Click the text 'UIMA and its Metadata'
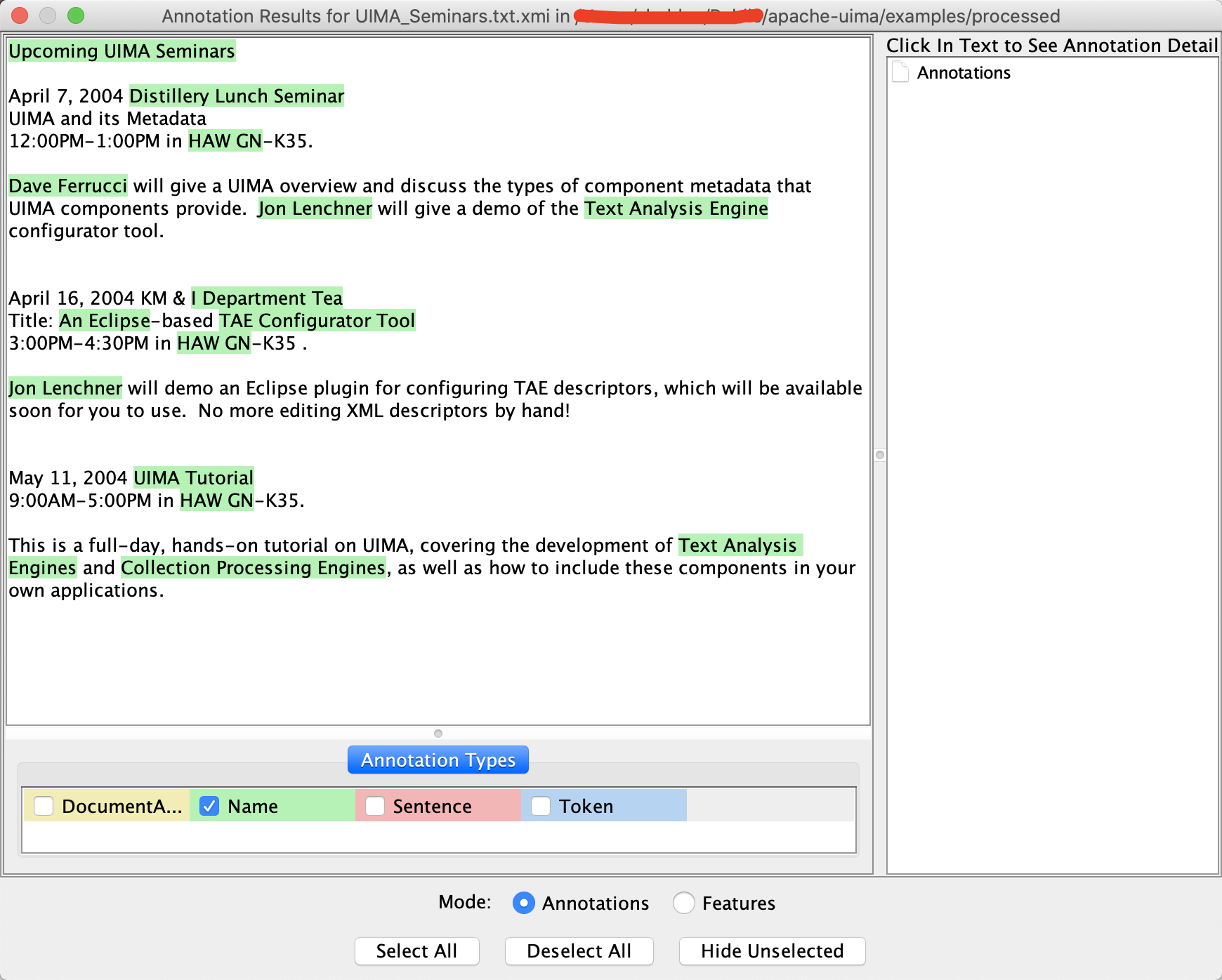Image resolution: width=1222 pixels, height=980 pixels. coord(107,119)
